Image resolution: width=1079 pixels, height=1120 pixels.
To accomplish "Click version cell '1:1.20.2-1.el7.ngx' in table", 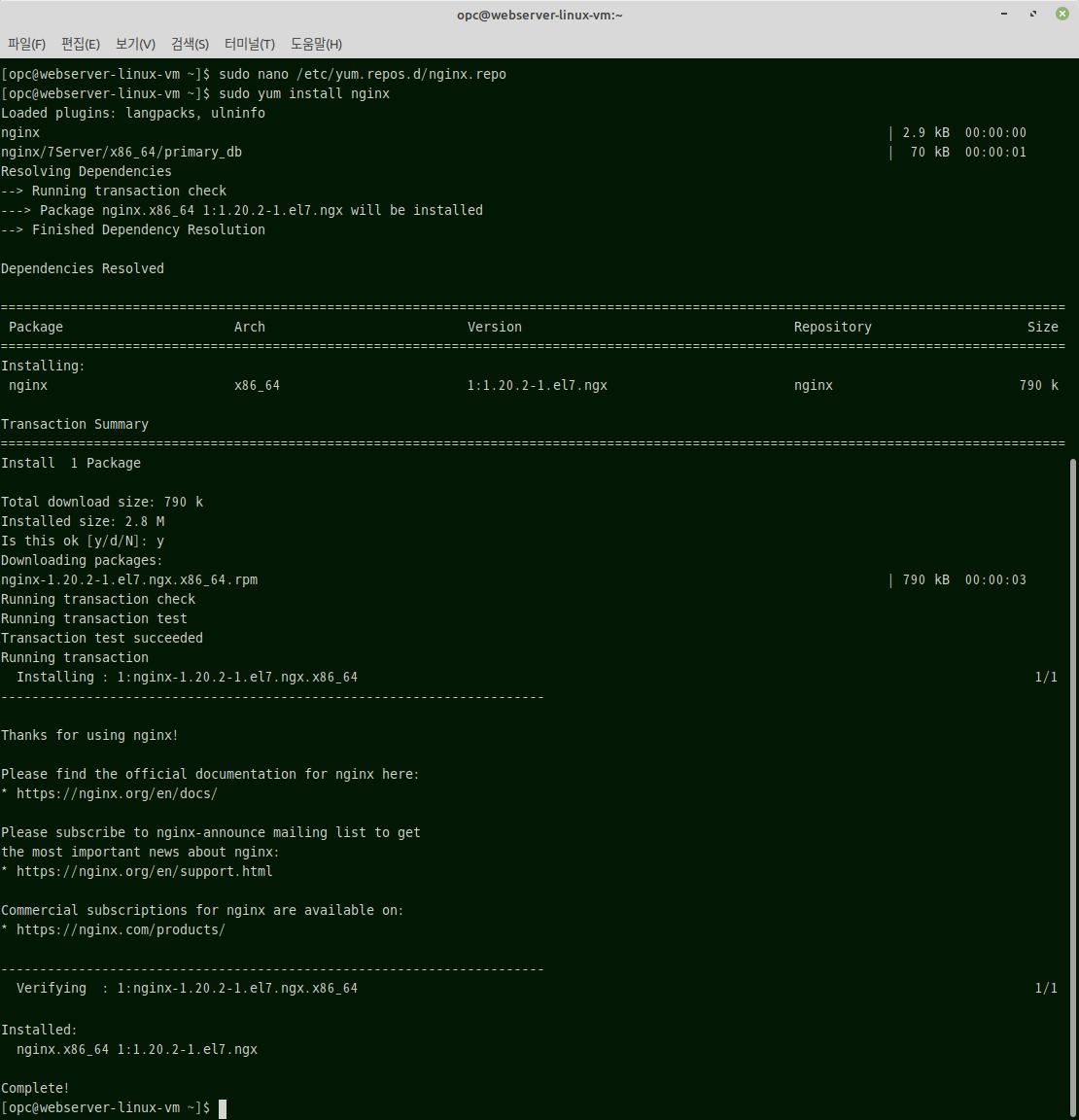I will point(537,386).
